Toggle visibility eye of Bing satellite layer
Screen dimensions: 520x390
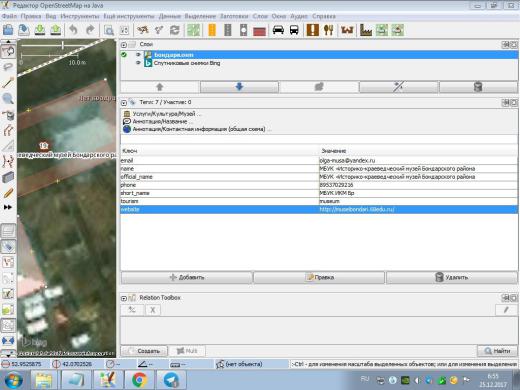click(x=138, y=63)
